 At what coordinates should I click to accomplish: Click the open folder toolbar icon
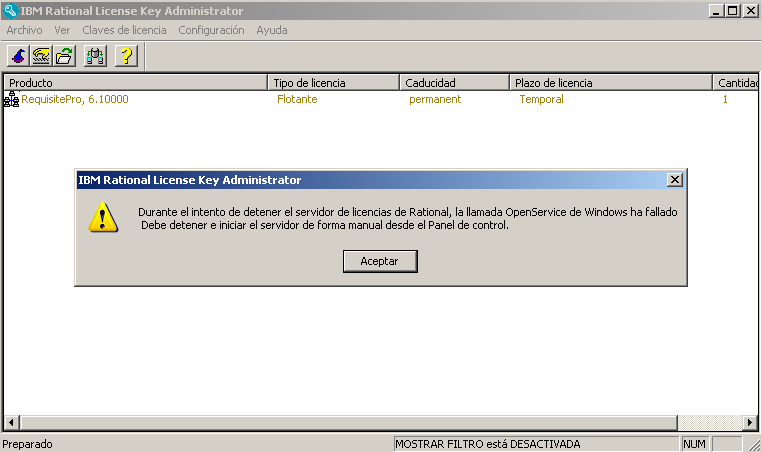(64, 56)
